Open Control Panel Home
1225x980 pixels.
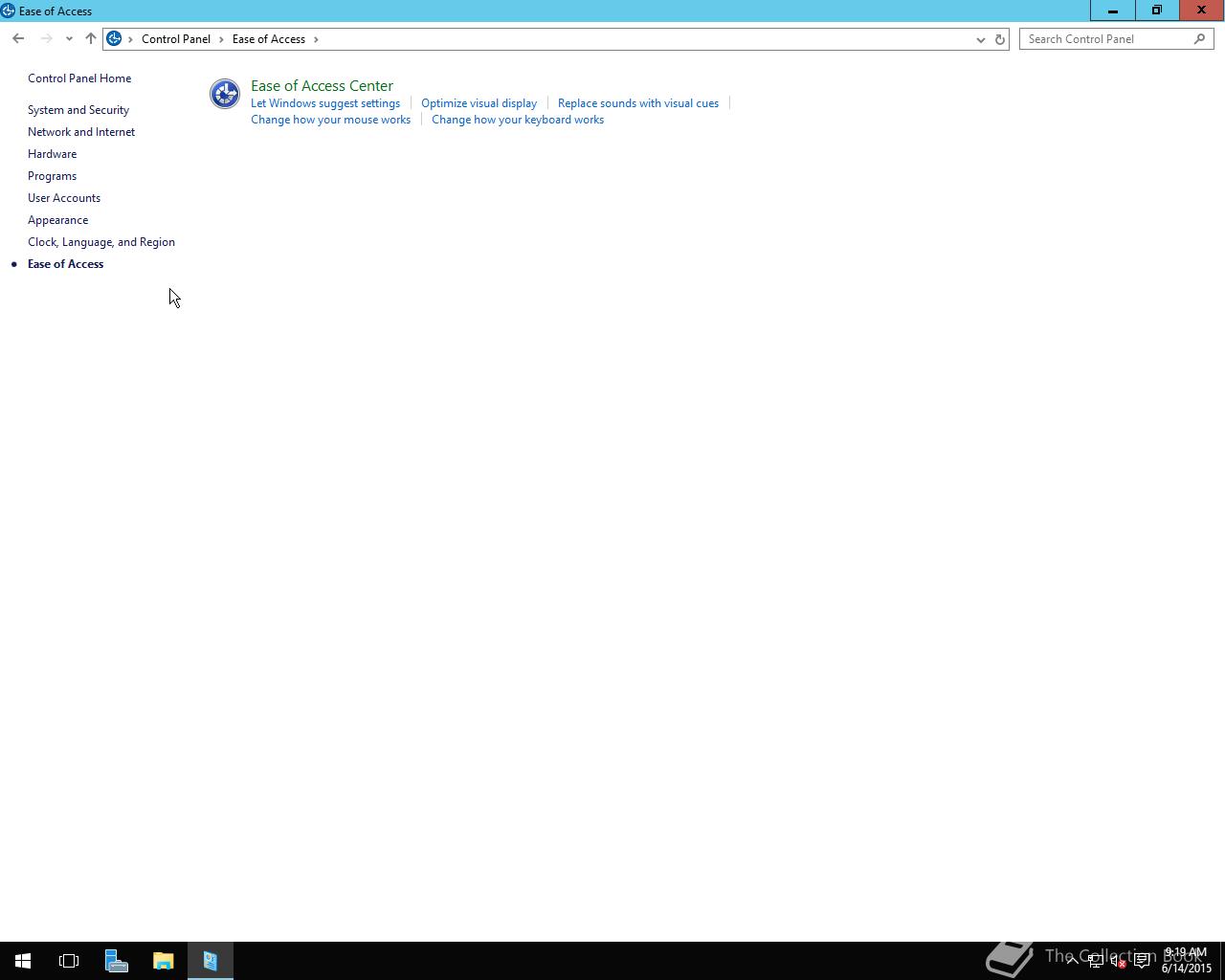[79, 78]
